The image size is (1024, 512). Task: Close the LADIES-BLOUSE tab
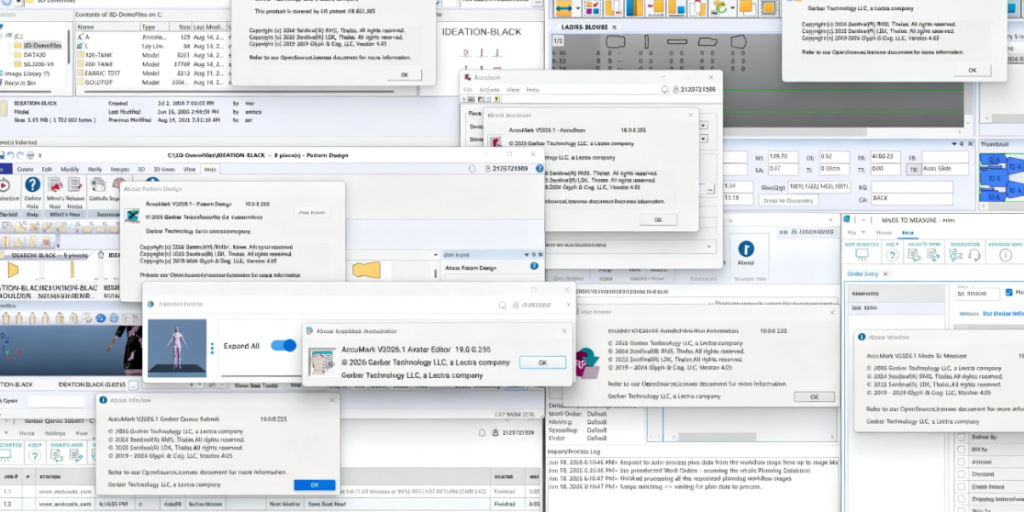coord(614,27)
